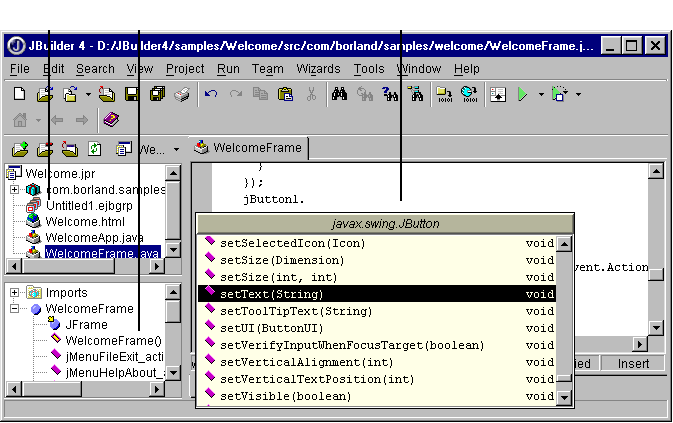Choose setVisible(boolean) from the completion list
The height and width of the screenshot is (423, 673).
[x=376, y=396]
